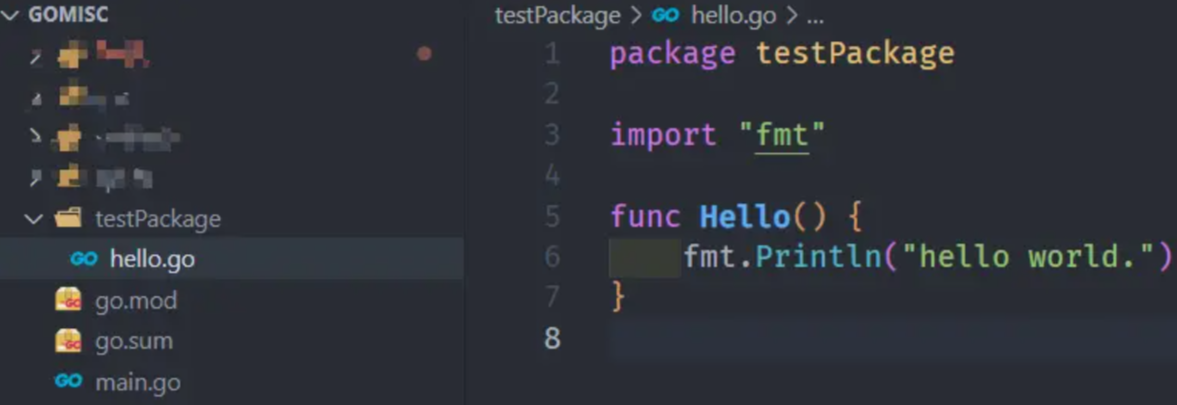Collapse the GOMISC root folder chevron
Screen dimensions: 1177x405
(x=11, y=14)
